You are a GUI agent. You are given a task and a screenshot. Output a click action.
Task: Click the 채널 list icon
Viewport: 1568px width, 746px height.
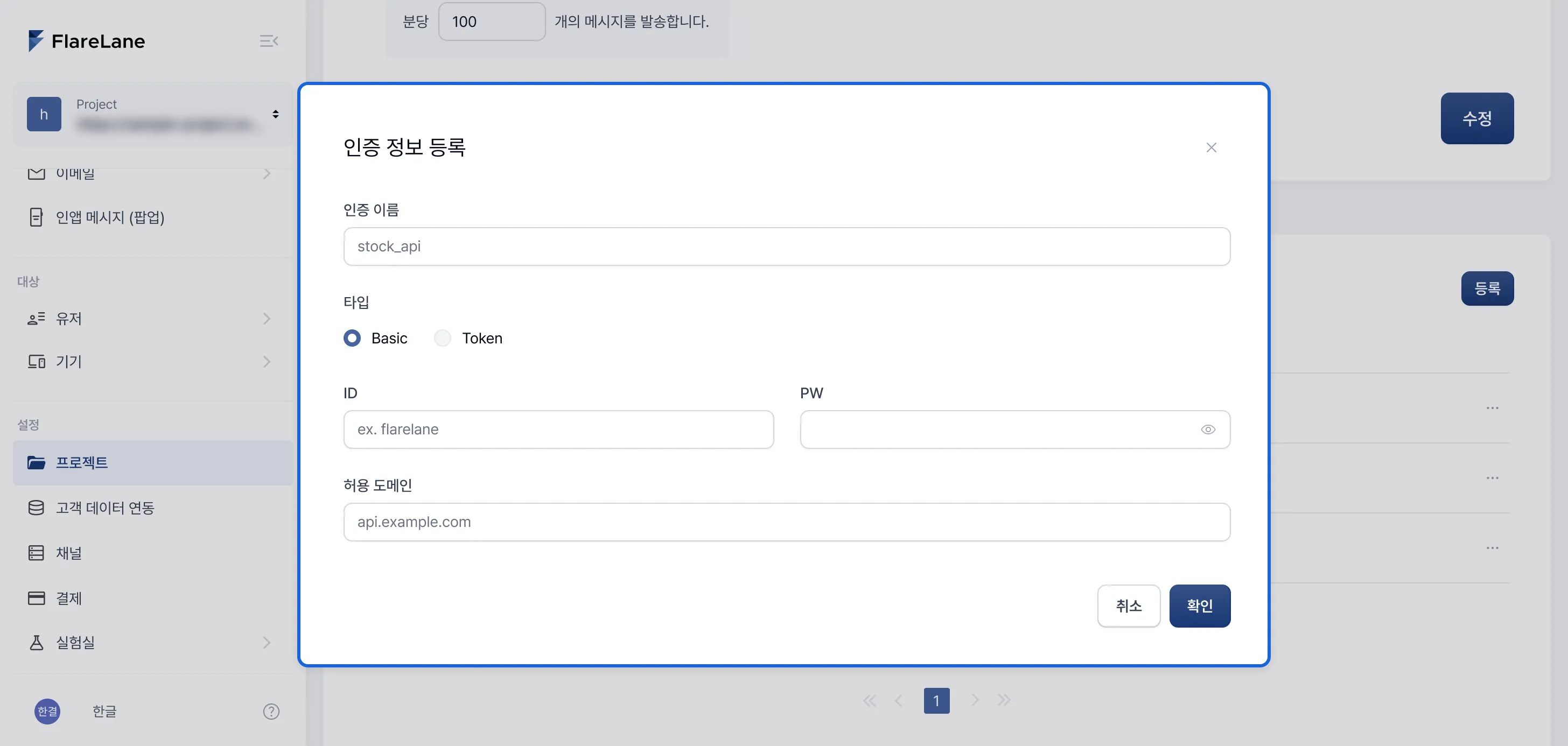[x=36, y=552]
